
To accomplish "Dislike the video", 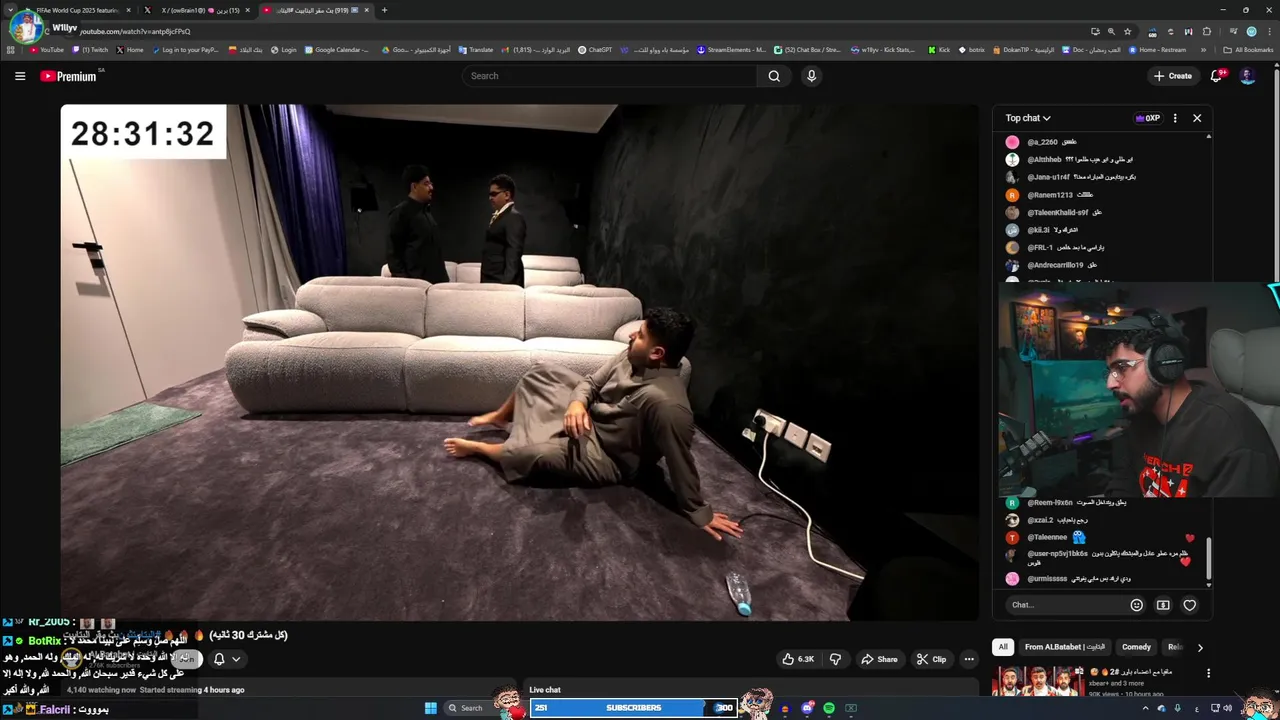I will [x=836, y=659].
